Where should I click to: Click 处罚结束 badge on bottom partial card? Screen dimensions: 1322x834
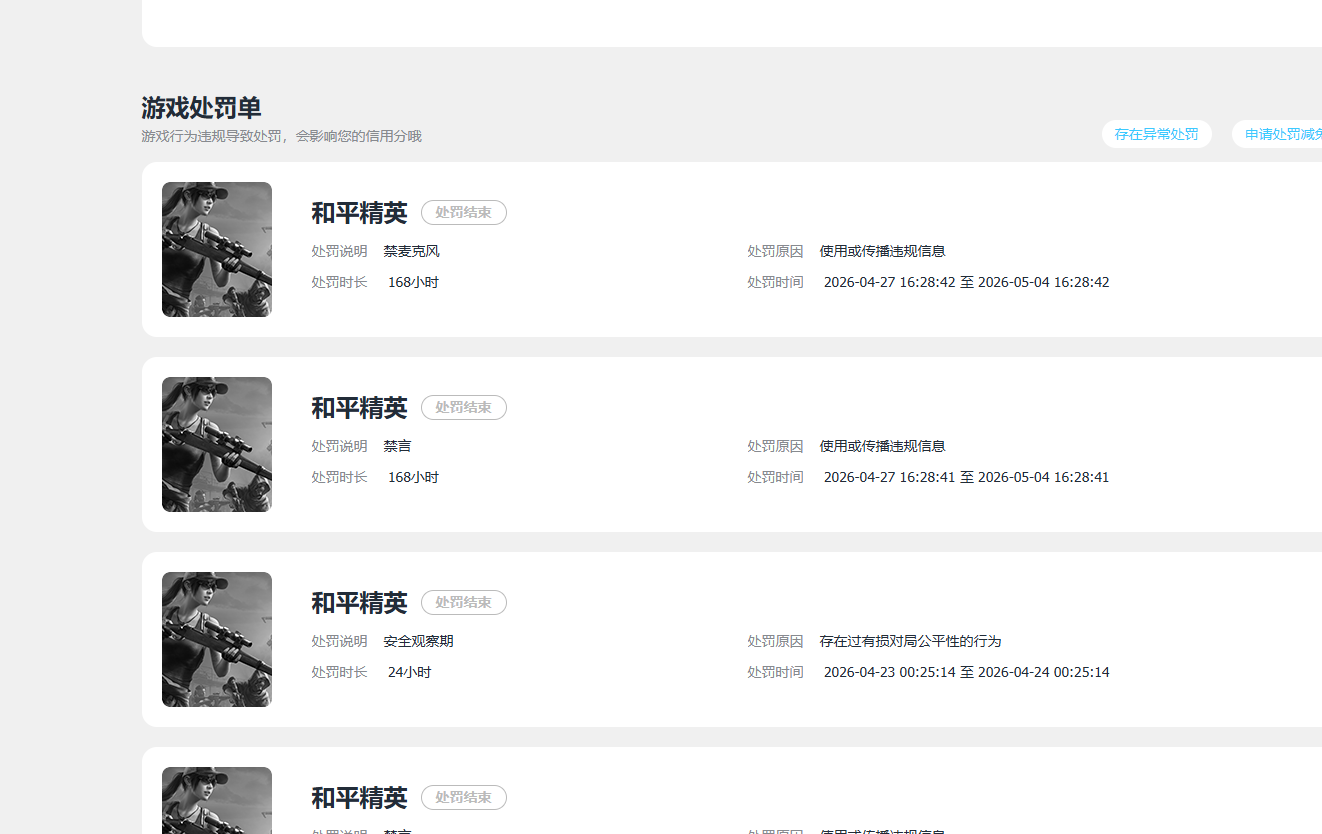click(464, 797)
